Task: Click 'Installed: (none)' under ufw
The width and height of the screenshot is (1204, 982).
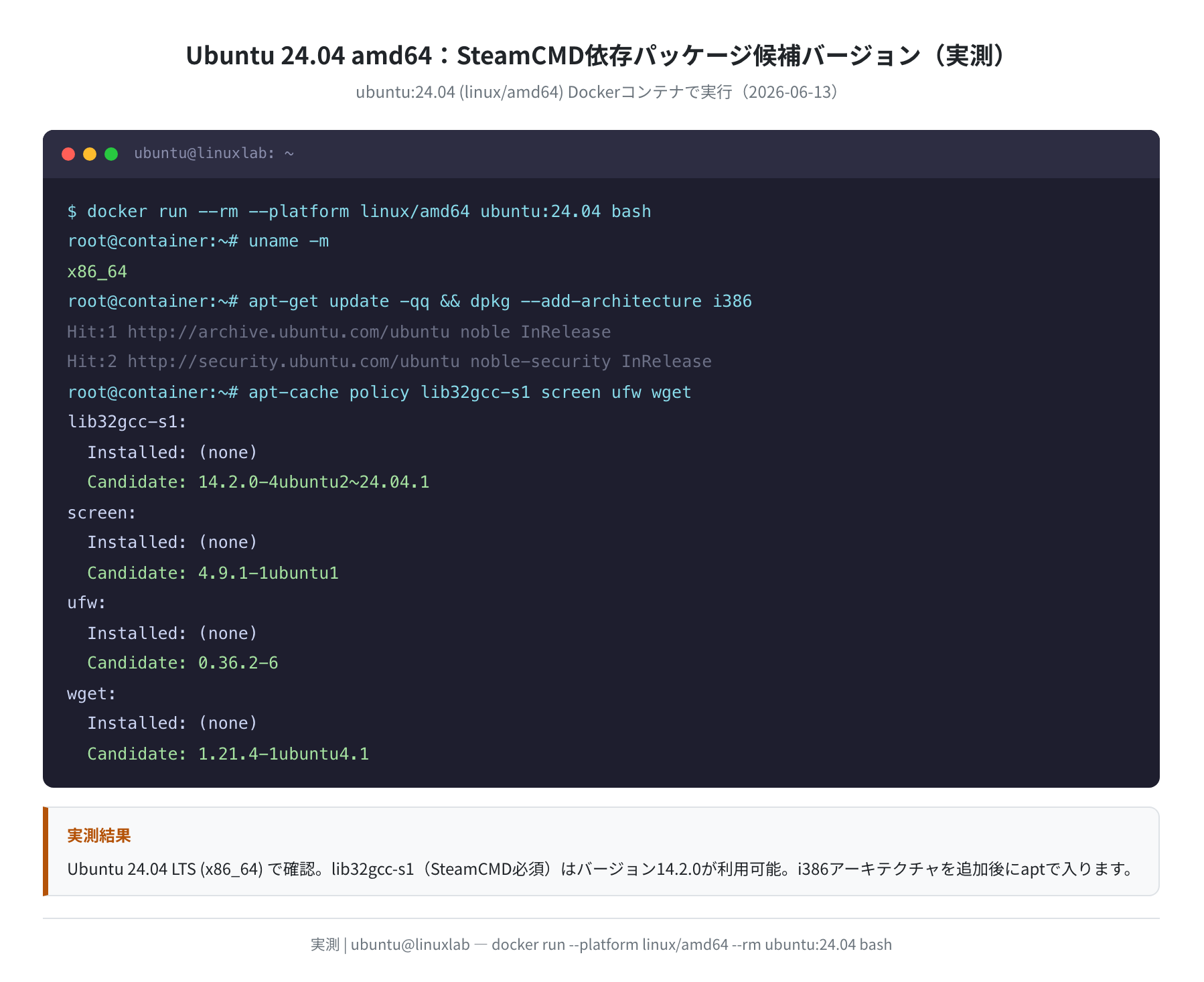Action: pyautogui.click(x=172, y=634)
